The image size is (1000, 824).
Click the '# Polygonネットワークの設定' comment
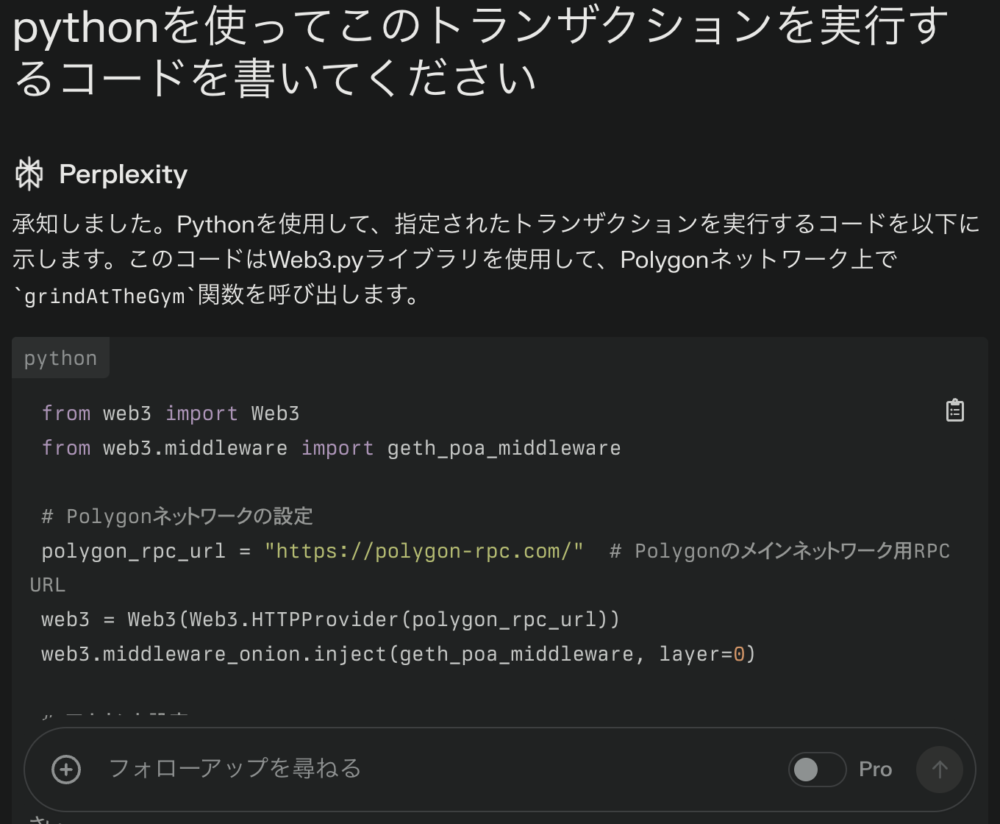tap(177, 516)
